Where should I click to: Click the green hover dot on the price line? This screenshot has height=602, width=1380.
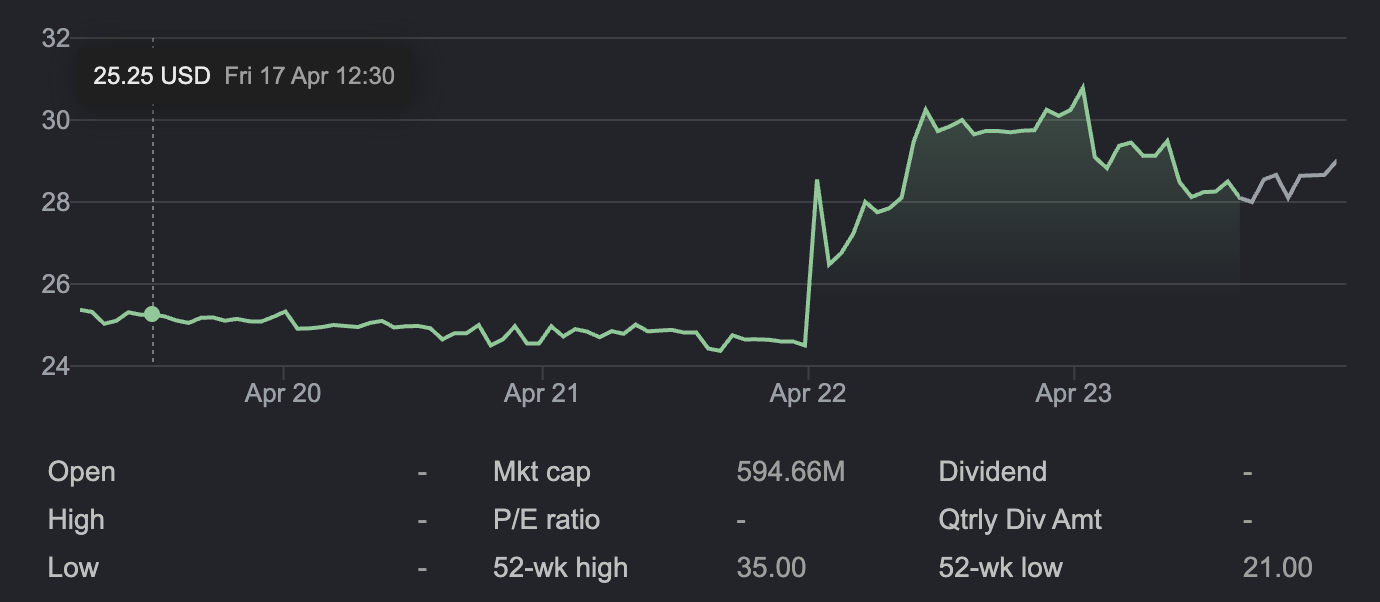pyautogui.click(x=152, y=314)
